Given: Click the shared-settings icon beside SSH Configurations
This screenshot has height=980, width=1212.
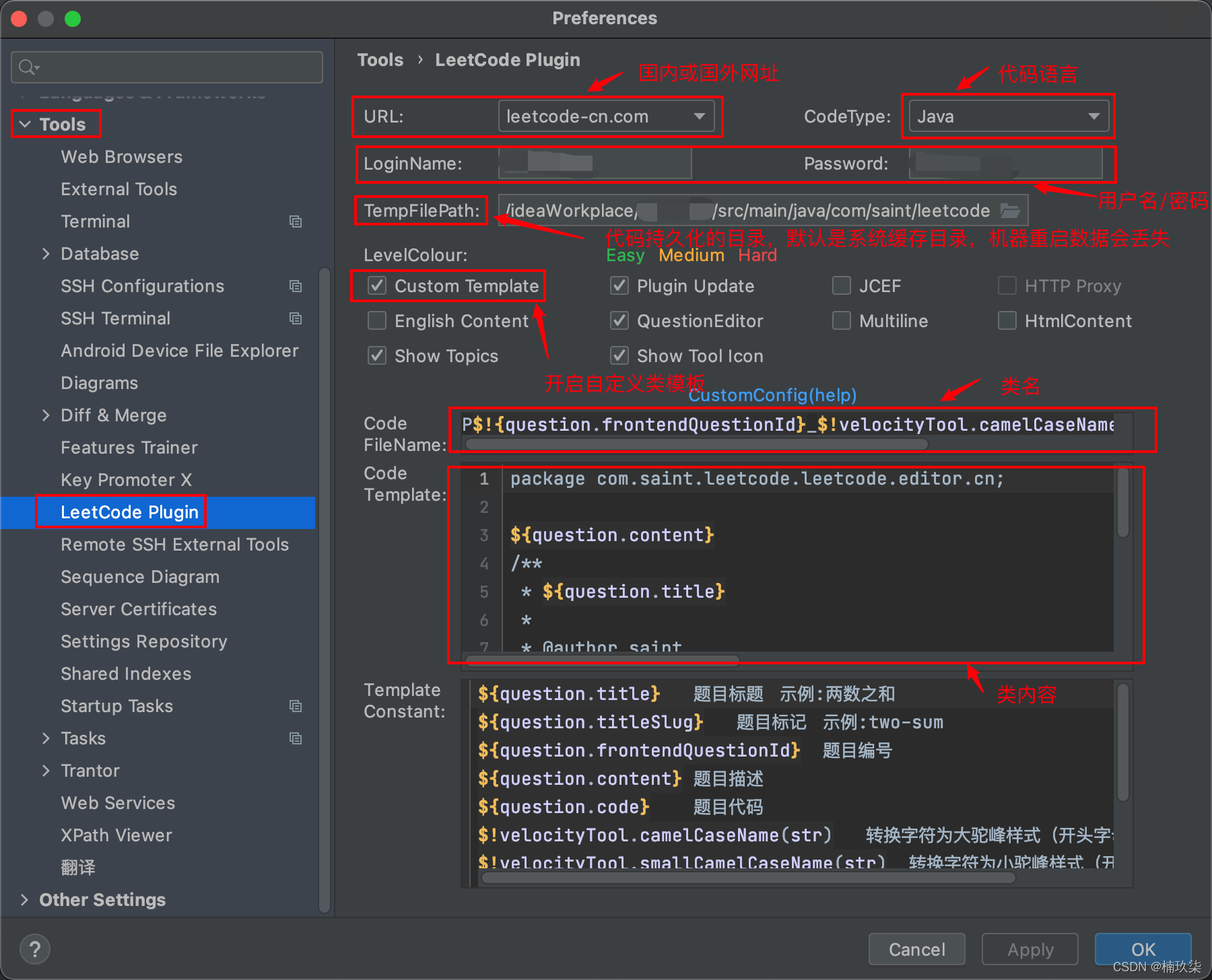Looking at the screenshot, I should click(296, 285).
